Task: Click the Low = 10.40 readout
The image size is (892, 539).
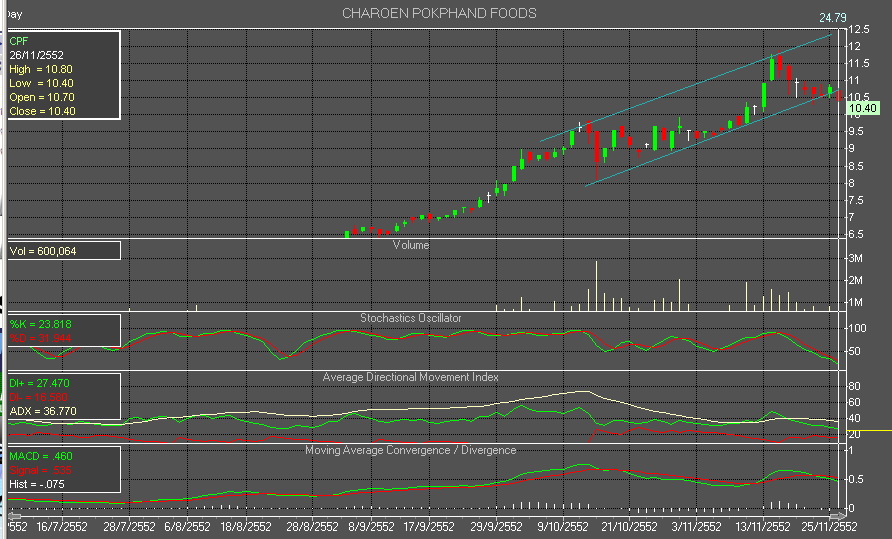Action: tap(42, 83)
